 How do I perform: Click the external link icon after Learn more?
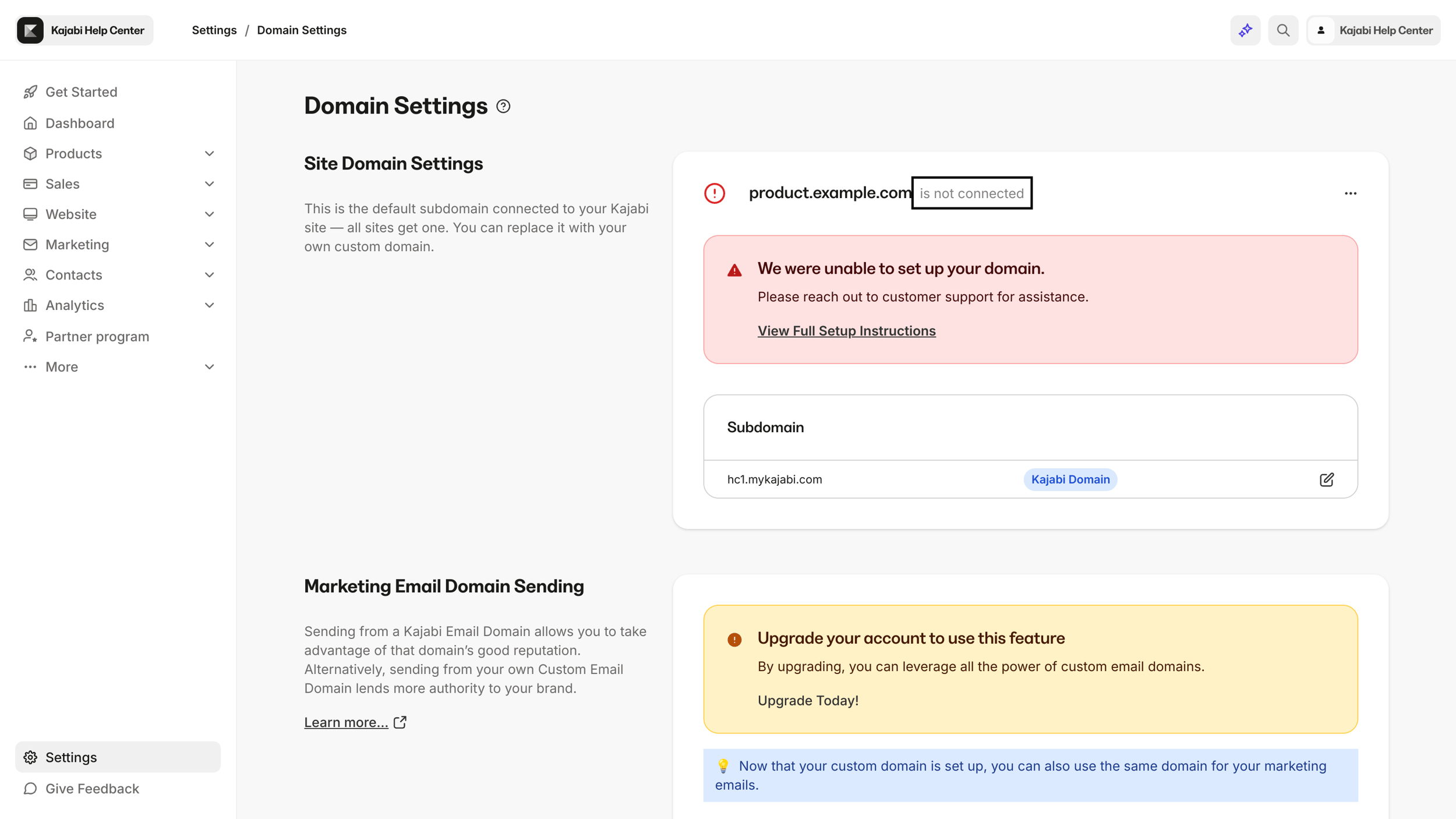[400, 722]
